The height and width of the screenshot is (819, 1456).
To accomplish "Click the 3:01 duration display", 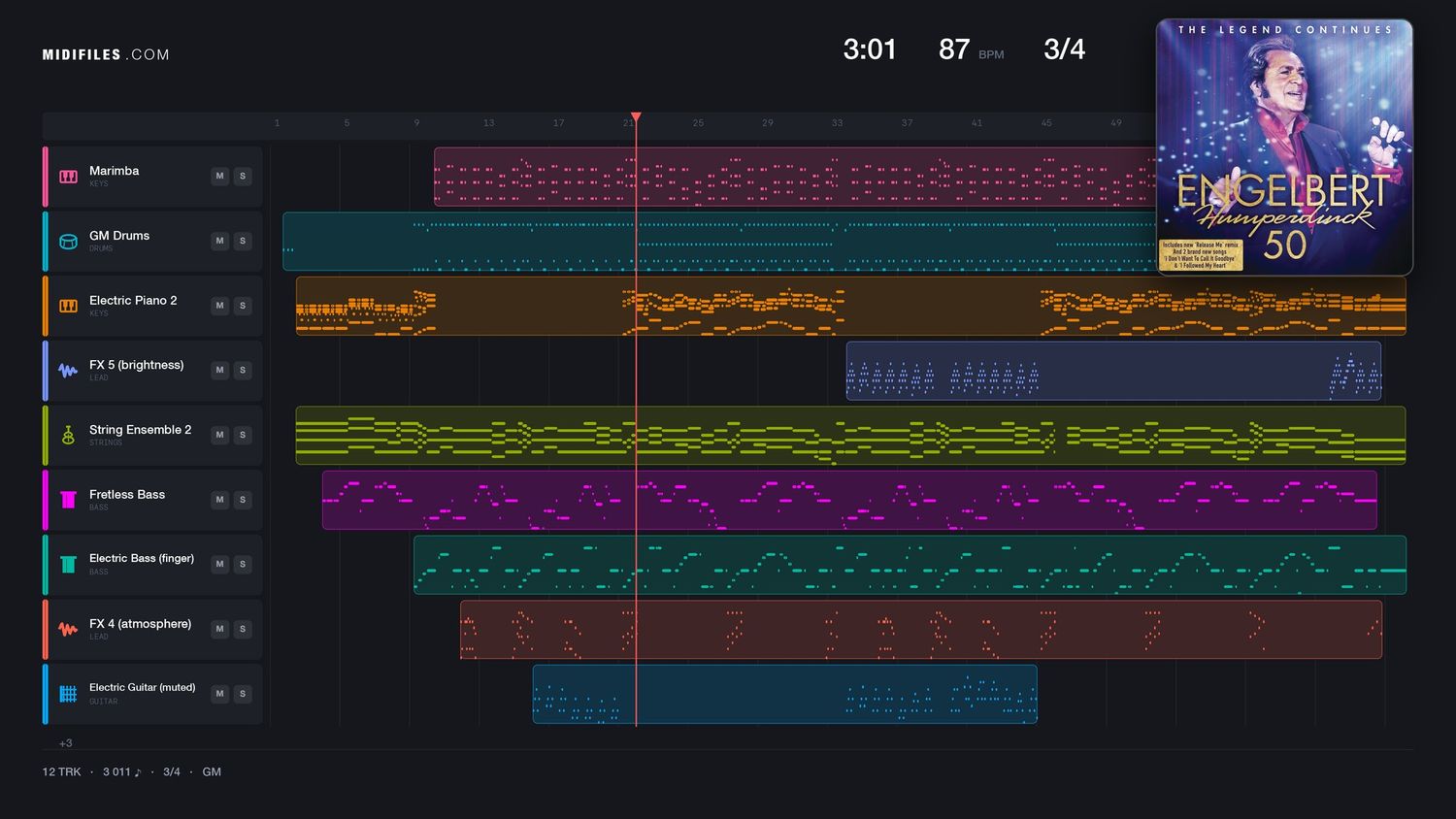I will [870, 49].
